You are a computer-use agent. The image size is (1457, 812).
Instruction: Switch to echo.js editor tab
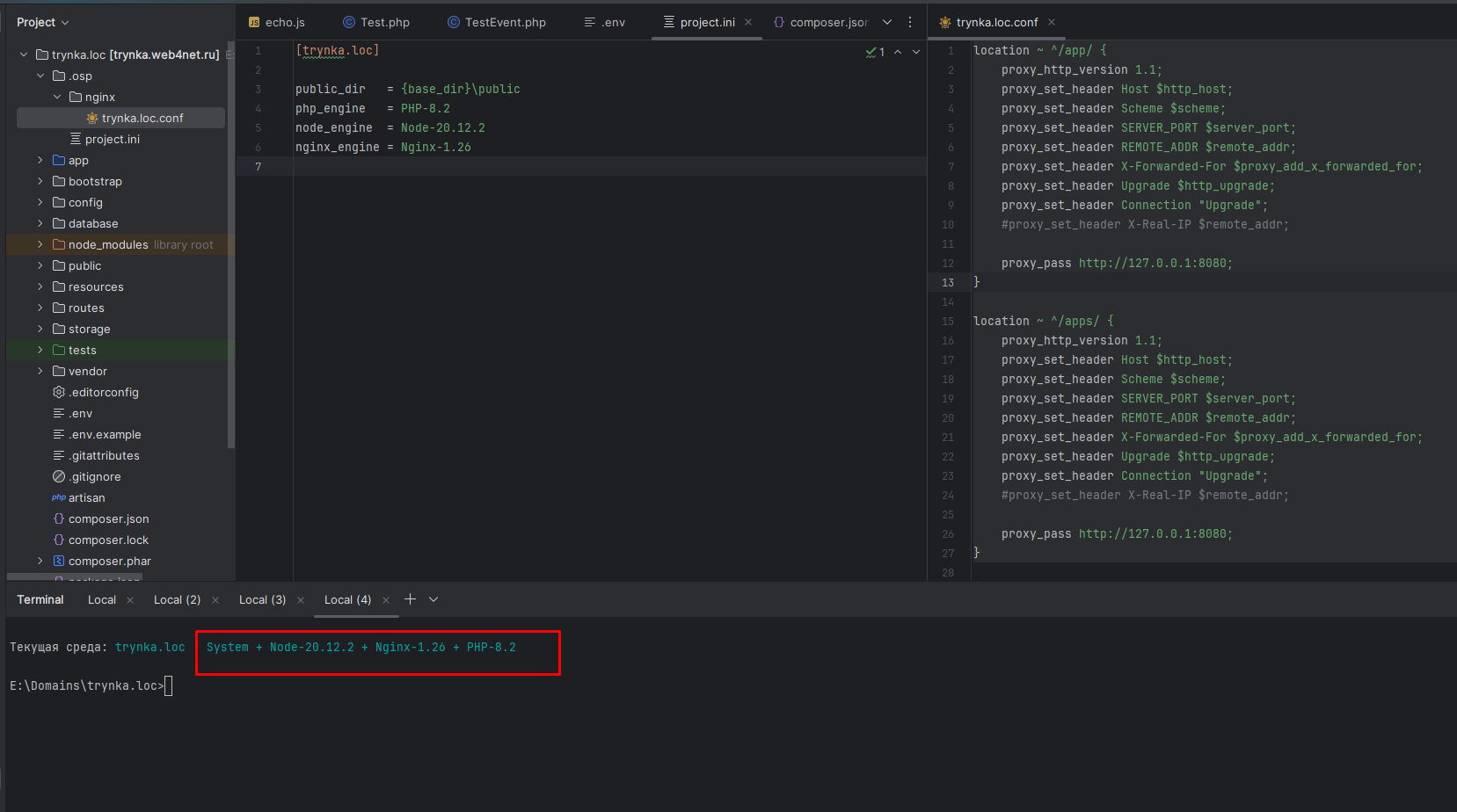(x=276, y=22)
